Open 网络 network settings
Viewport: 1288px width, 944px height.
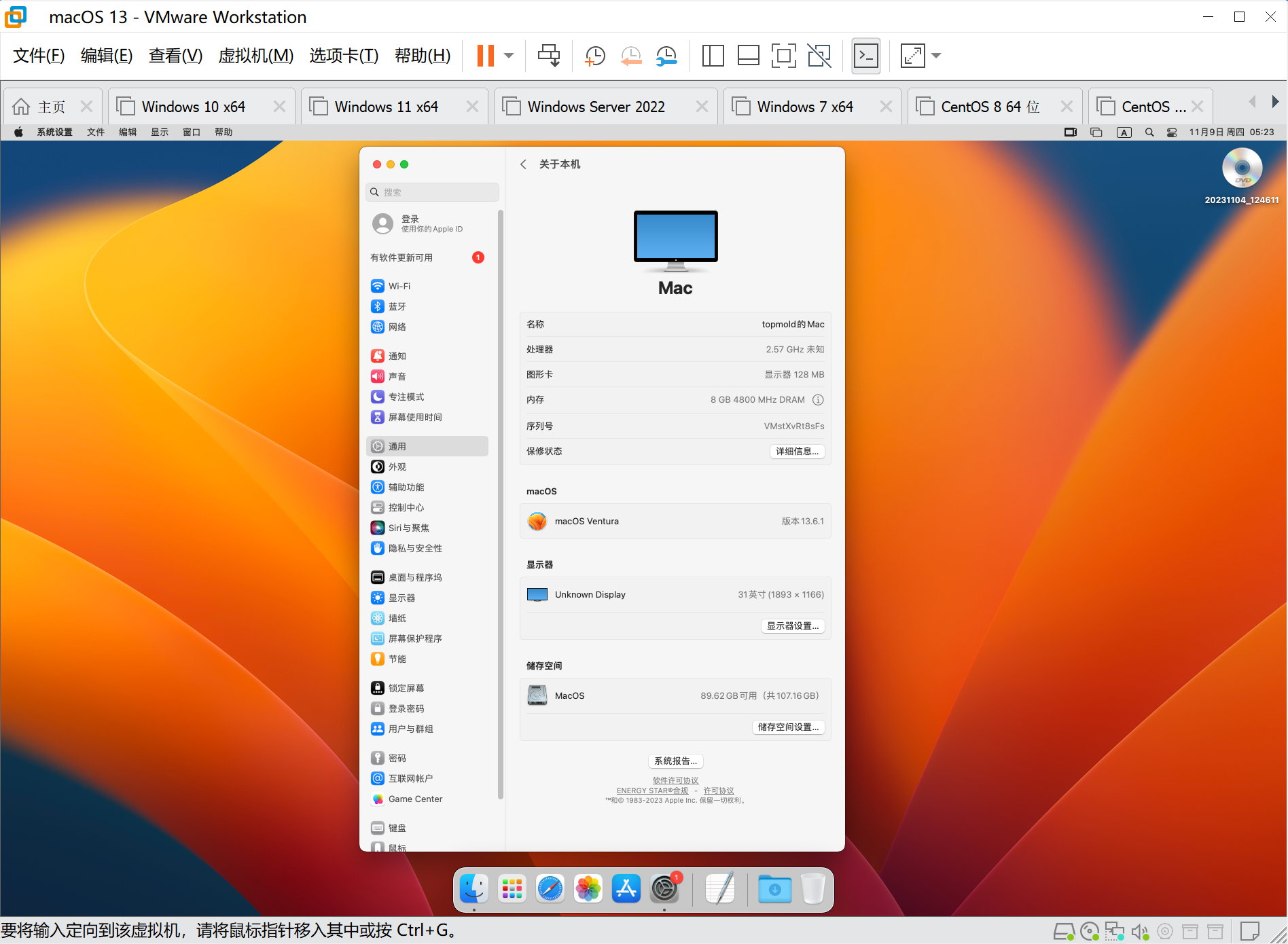point(427,327)
